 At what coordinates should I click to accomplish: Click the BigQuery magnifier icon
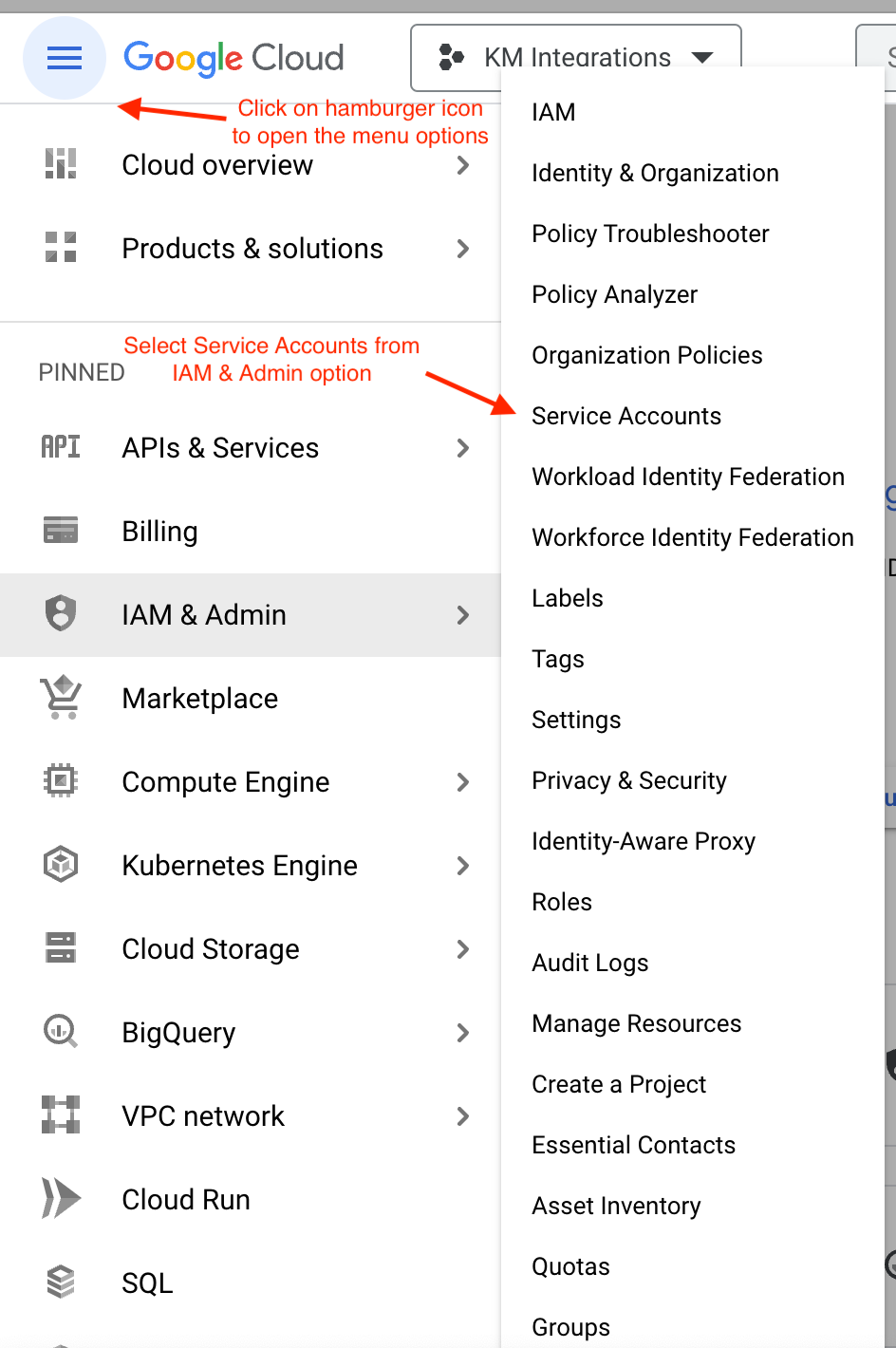pos(61,1032)
